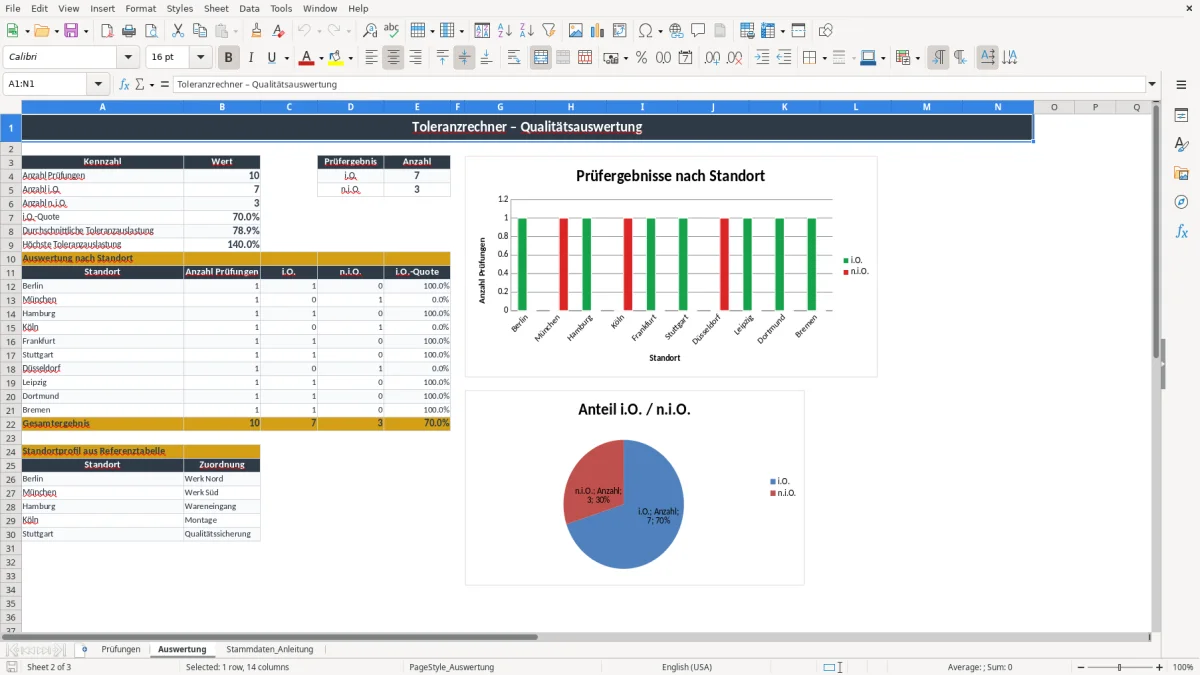Click into the formula input line

pos(659,85)
